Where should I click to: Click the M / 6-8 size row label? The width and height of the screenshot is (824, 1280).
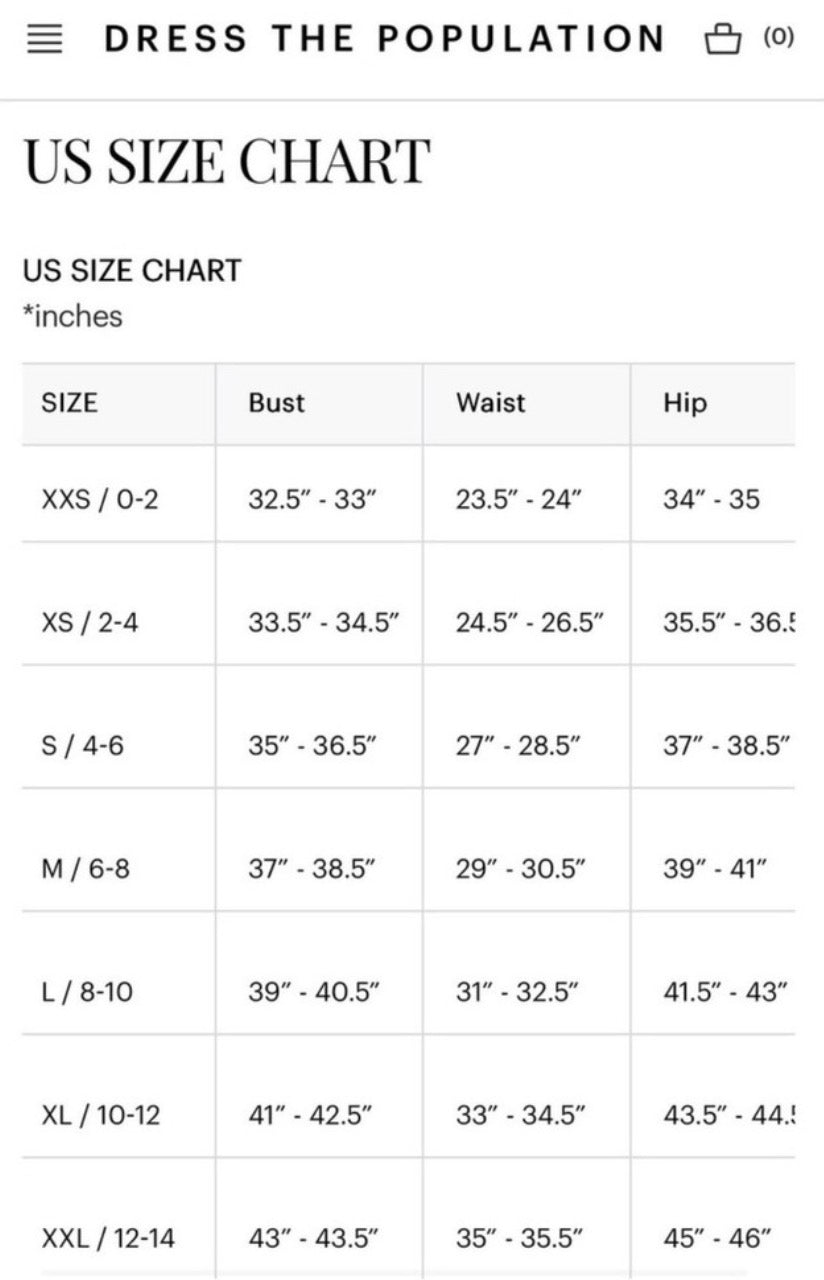click(x=85, y=868)
